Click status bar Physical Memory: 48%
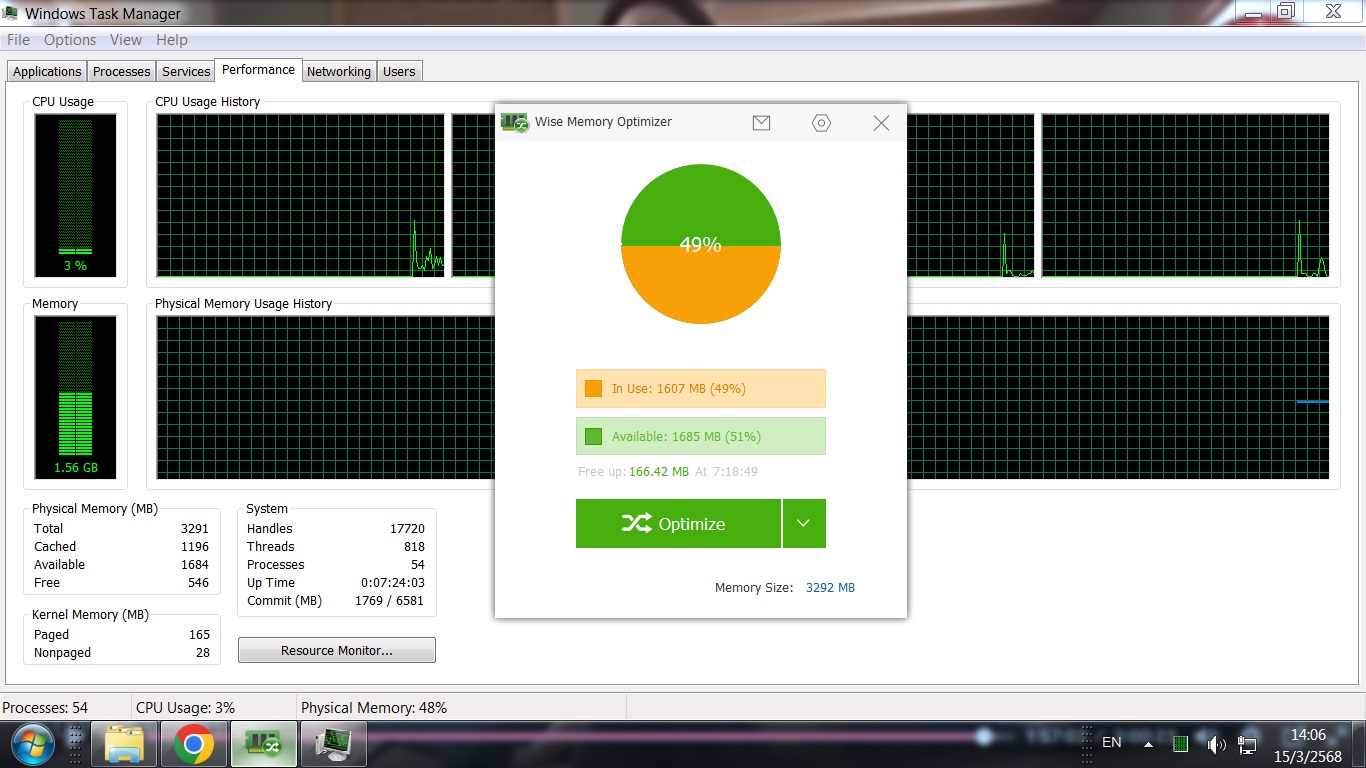Image resolution: width=1366 pixels, height=768 pixels. pos(374,707)
